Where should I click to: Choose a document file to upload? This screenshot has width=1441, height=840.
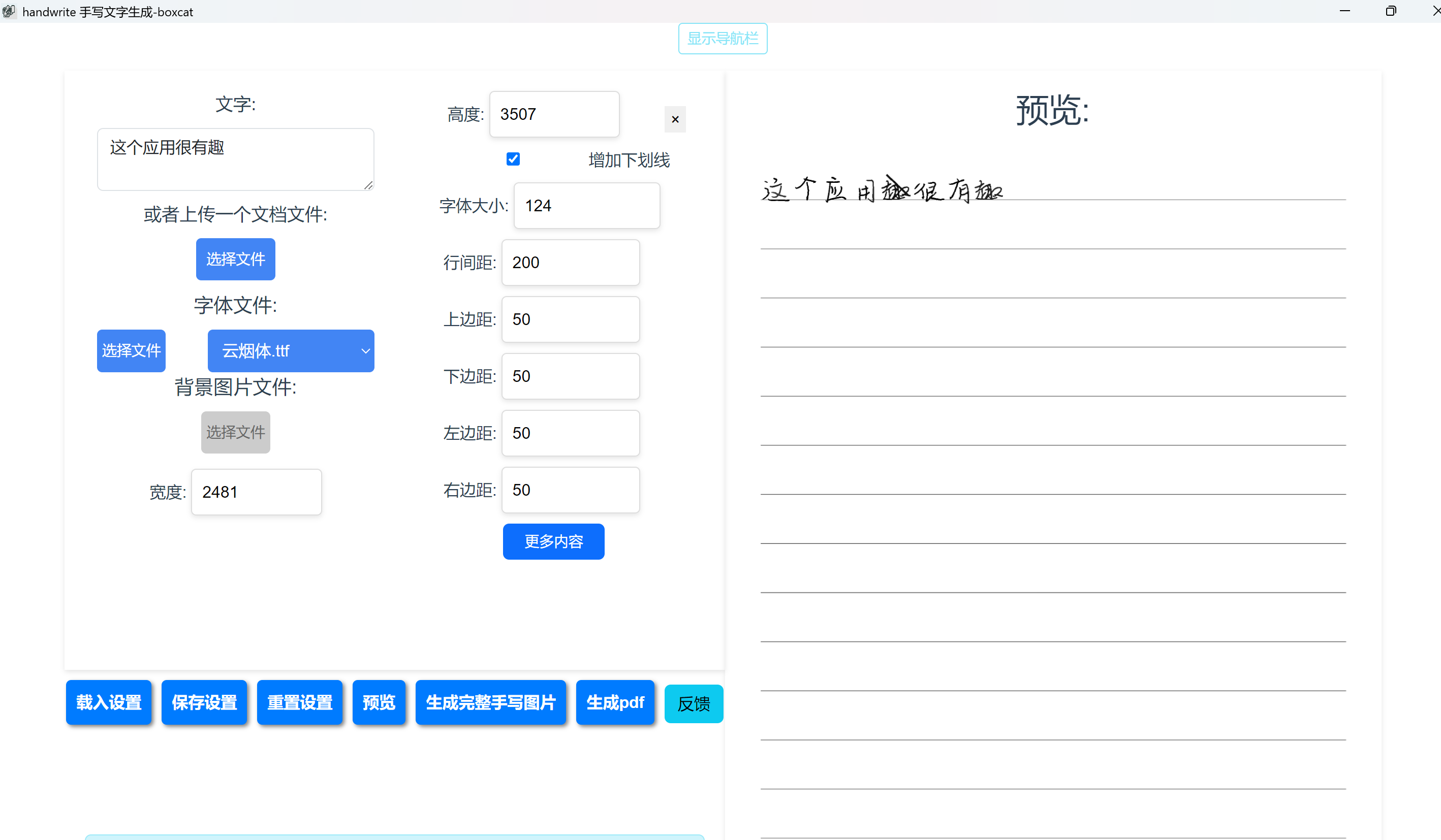point(236,260)
